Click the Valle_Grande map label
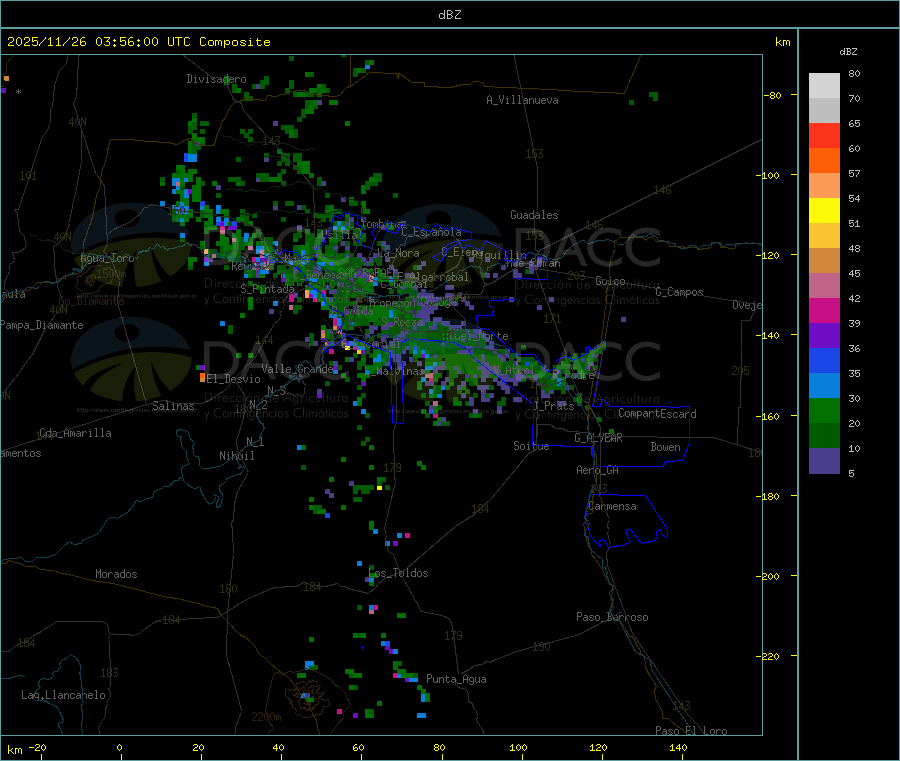 point(297,368)
